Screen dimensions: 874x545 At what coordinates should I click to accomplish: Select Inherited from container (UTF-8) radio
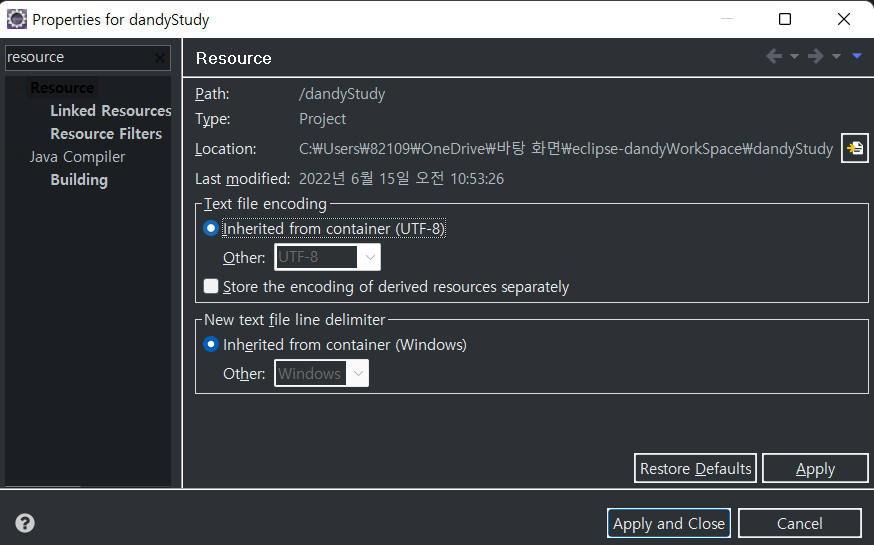click(211, 228)
